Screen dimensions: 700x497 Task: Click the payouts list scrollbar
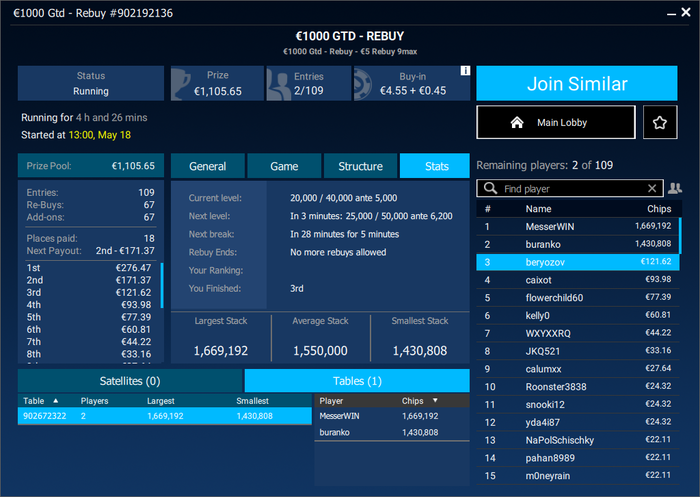pos(162,286)
